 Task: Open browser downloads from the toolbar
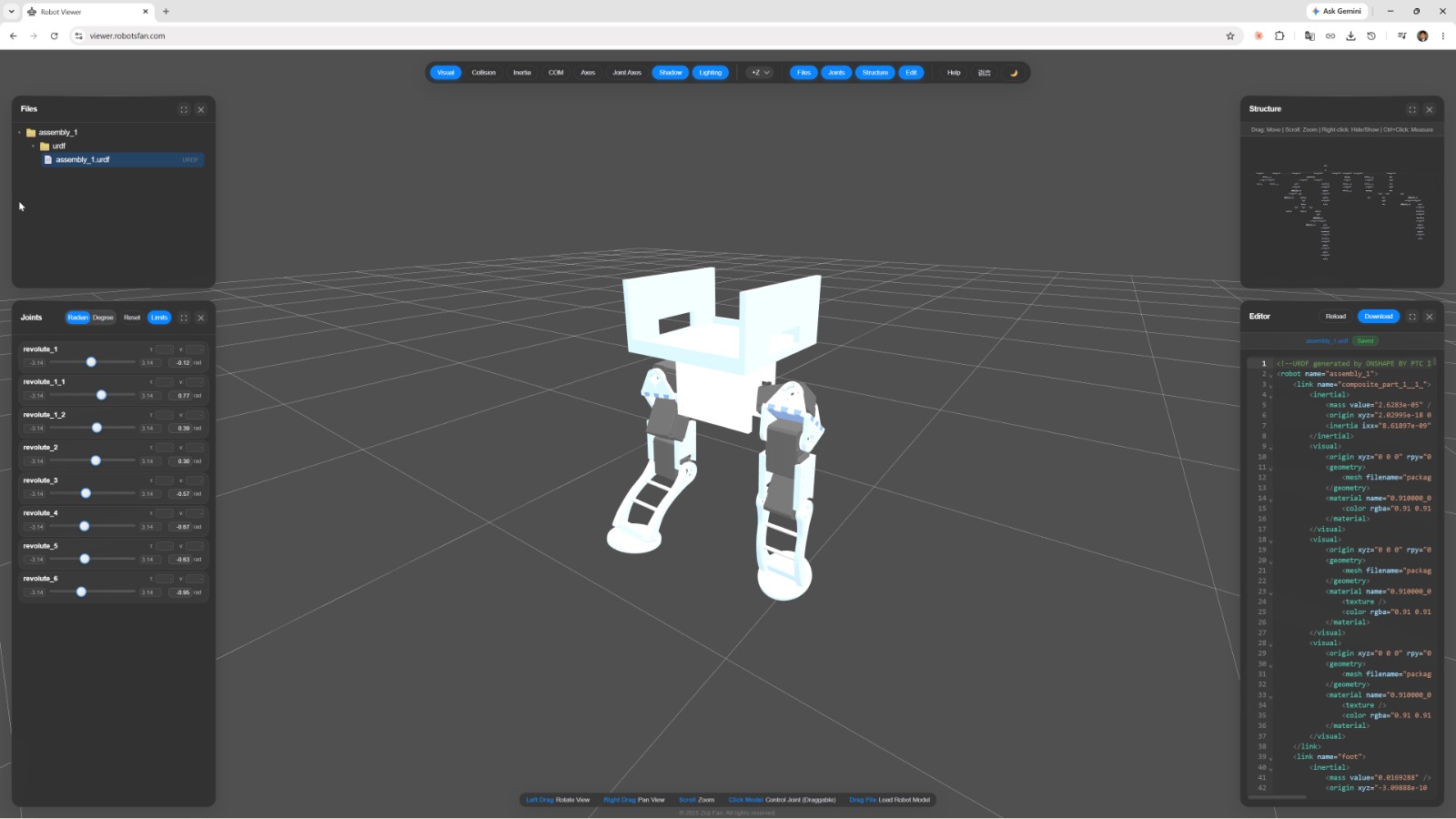[1350, 36]
